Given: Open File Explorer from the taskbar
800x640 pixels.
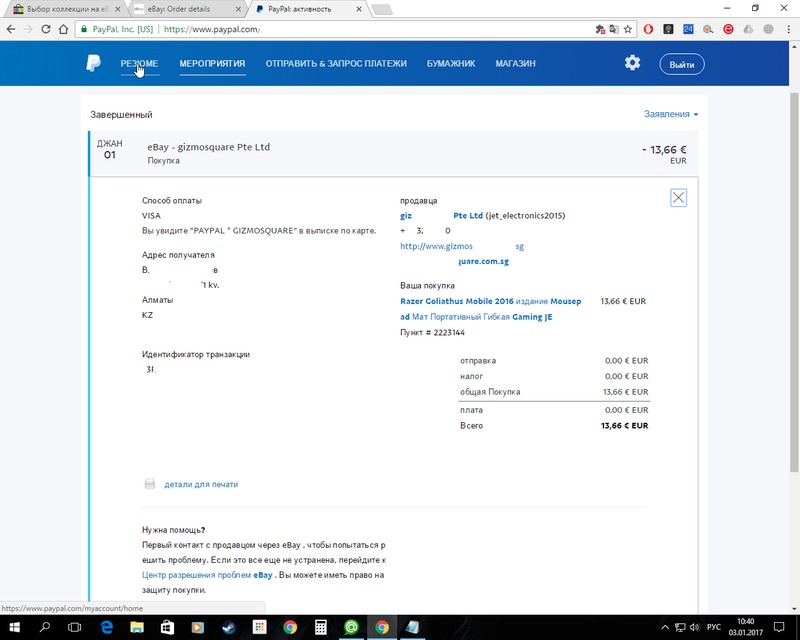Looking at the screenshot, I should (137, 627).
